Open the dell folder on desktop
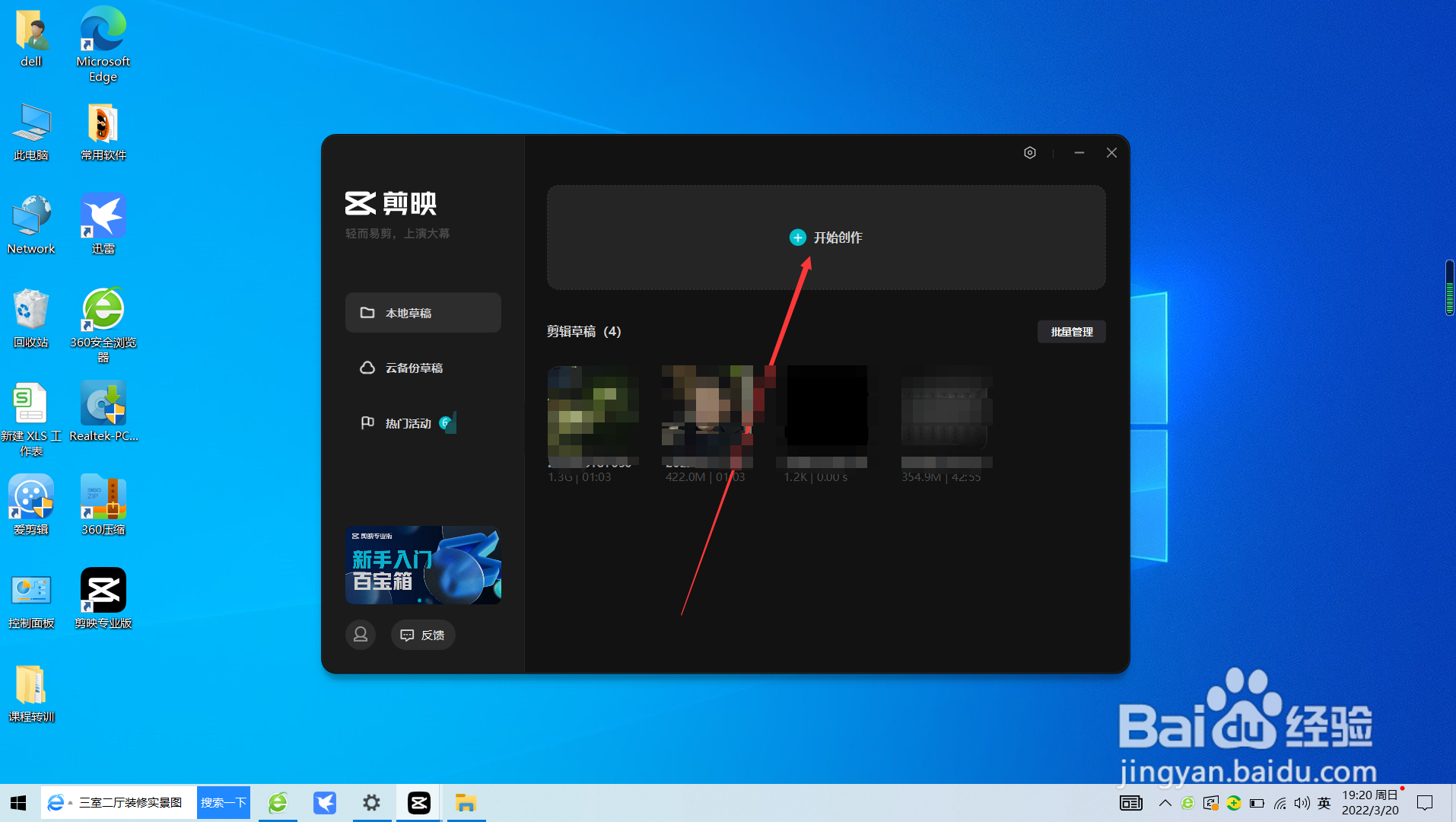Image resolution: width=1456 pixels, height=822 pixels. pos(31,38)
